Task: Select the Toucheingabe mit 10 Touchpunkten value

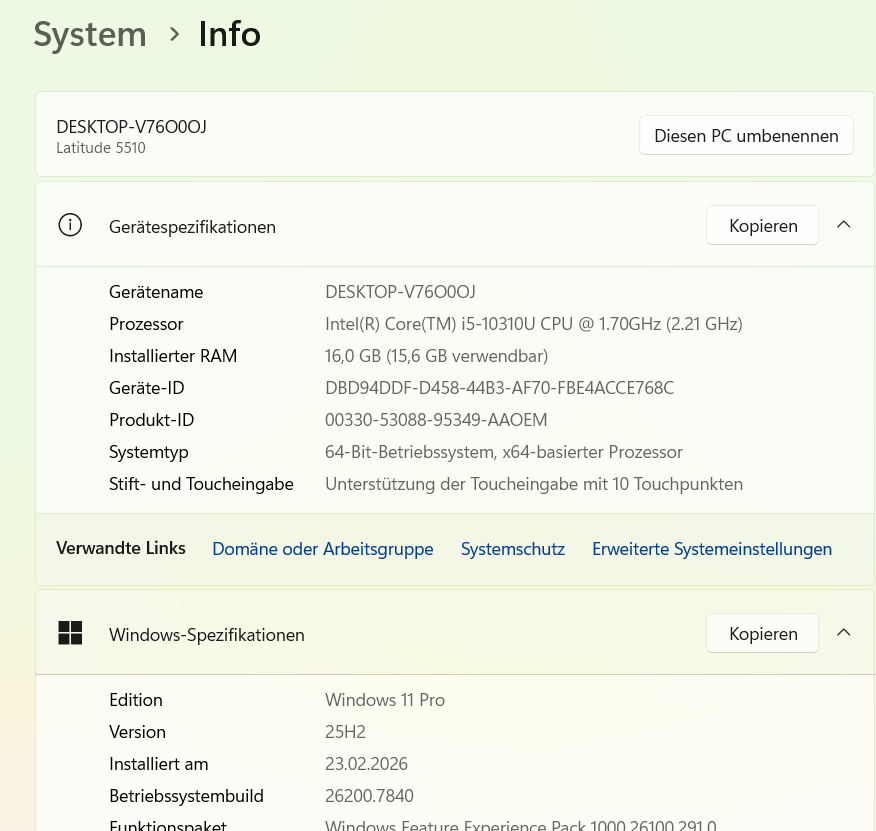Action: tap(534, 484)
